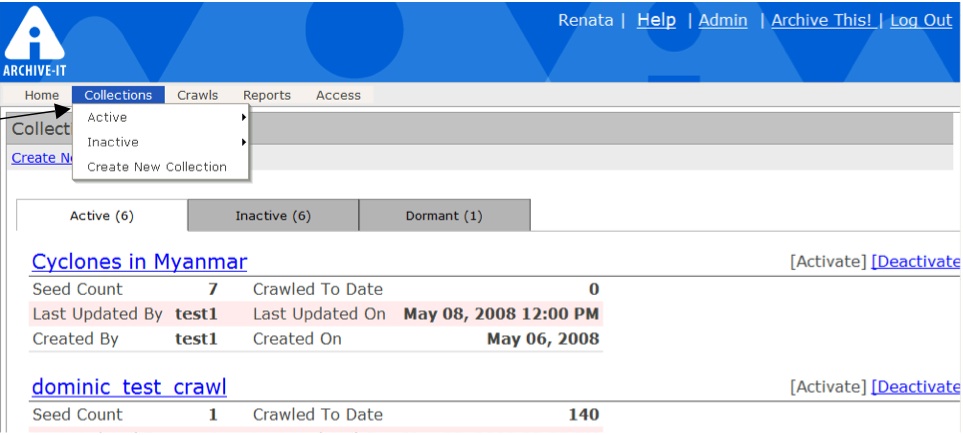Open the Cyclones in Myanmar collection

(x=139, y=262)
